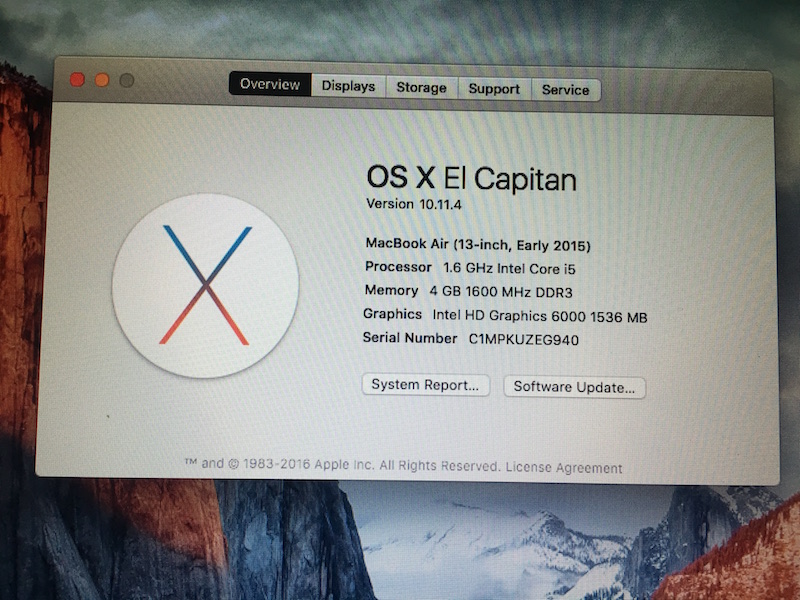This screenshot has width=800, height=600.
Task: Open the Displays tab
Action: (x=348, y=86)
